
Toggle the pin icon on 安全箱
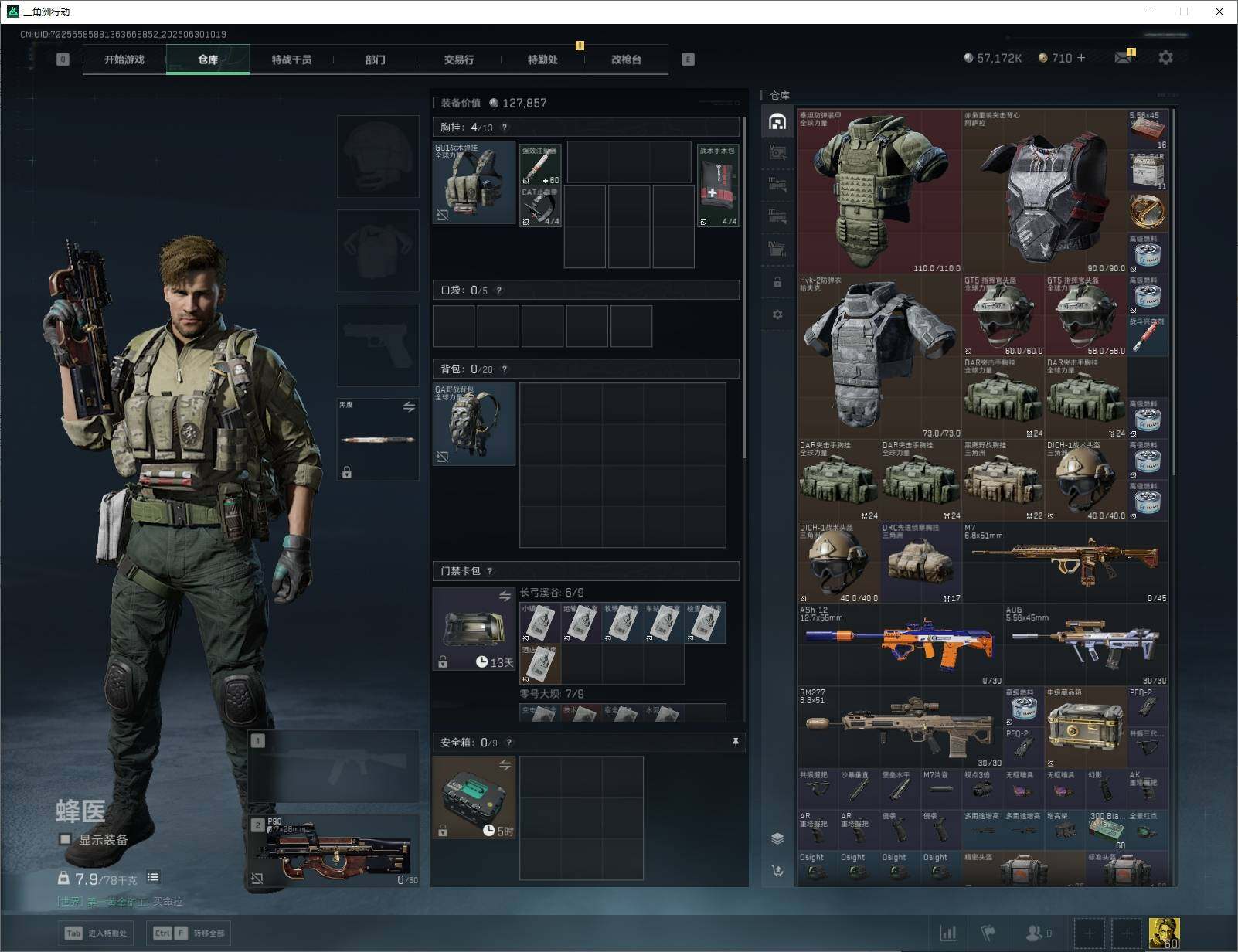coord(735,742)
